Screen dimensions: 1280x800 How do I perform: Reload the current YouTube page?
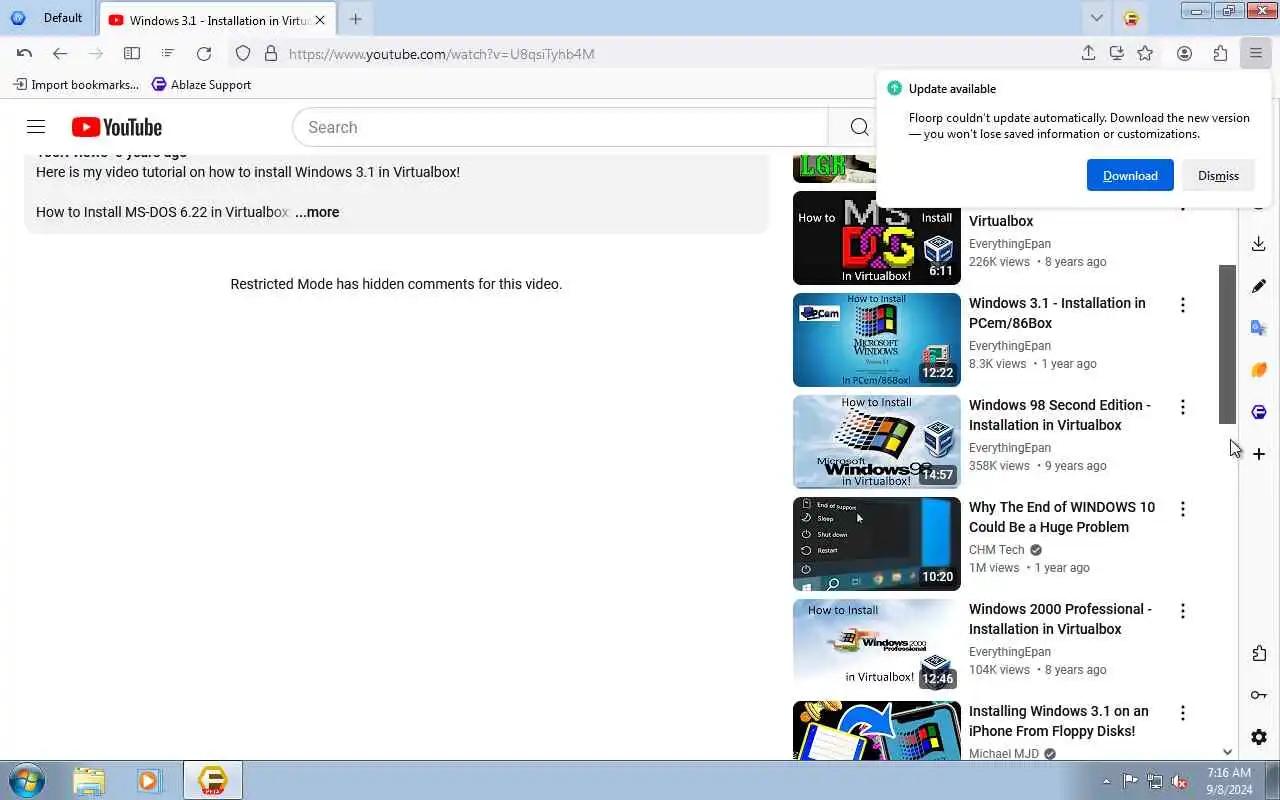(204, 54)
